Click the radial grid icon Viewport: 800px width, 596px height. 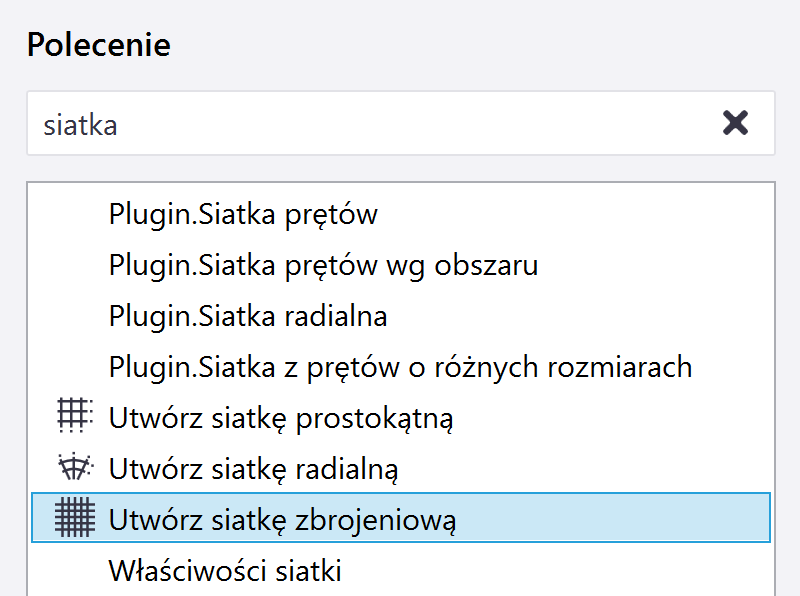click(x=75, y=467)
